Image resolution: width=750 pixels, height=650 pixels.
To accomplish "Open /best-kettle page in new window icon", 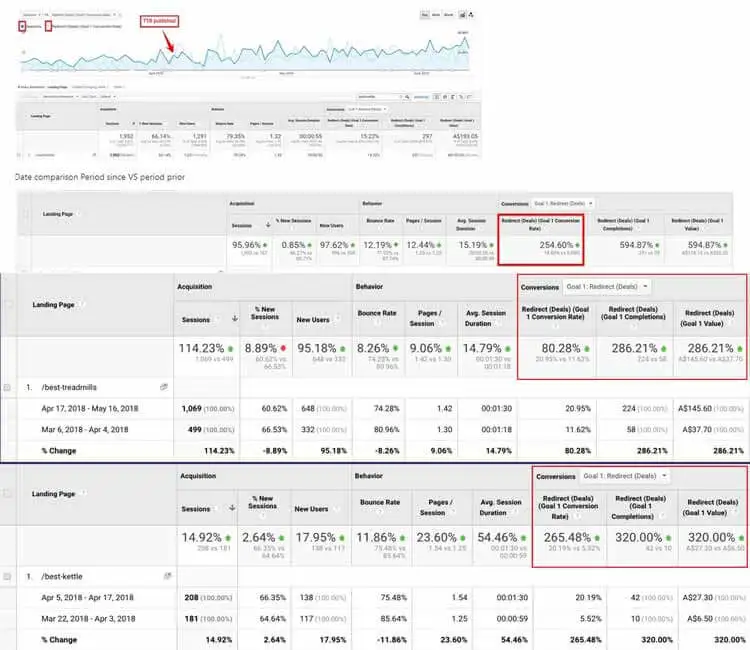I will [x=167, y=576].
